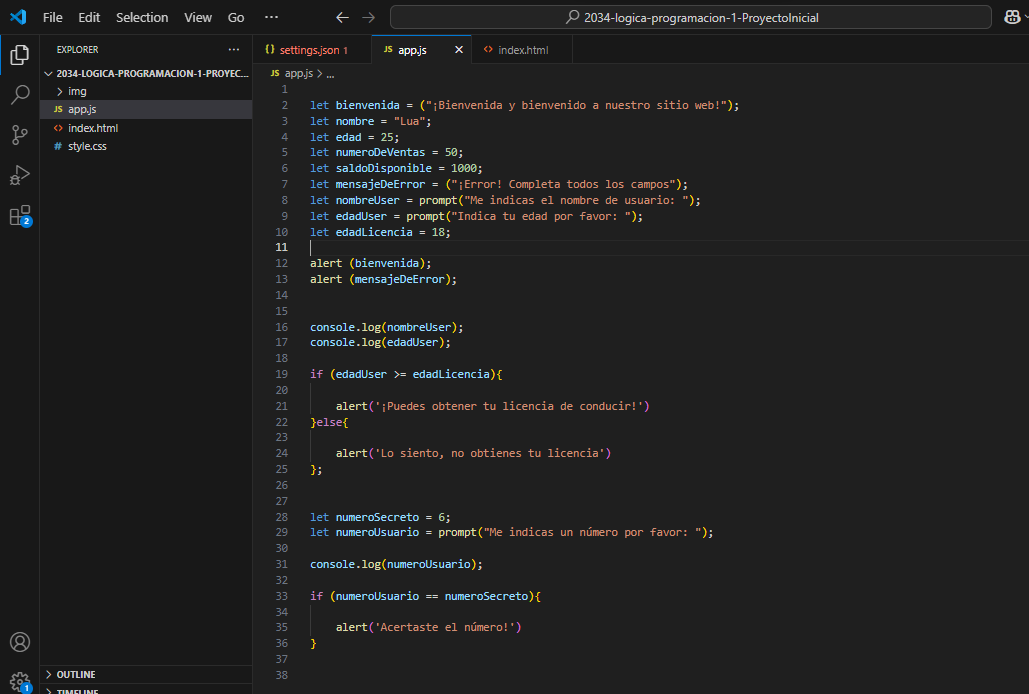
Task: Open index.html from the file tree
Action: (x=146, y=128)
